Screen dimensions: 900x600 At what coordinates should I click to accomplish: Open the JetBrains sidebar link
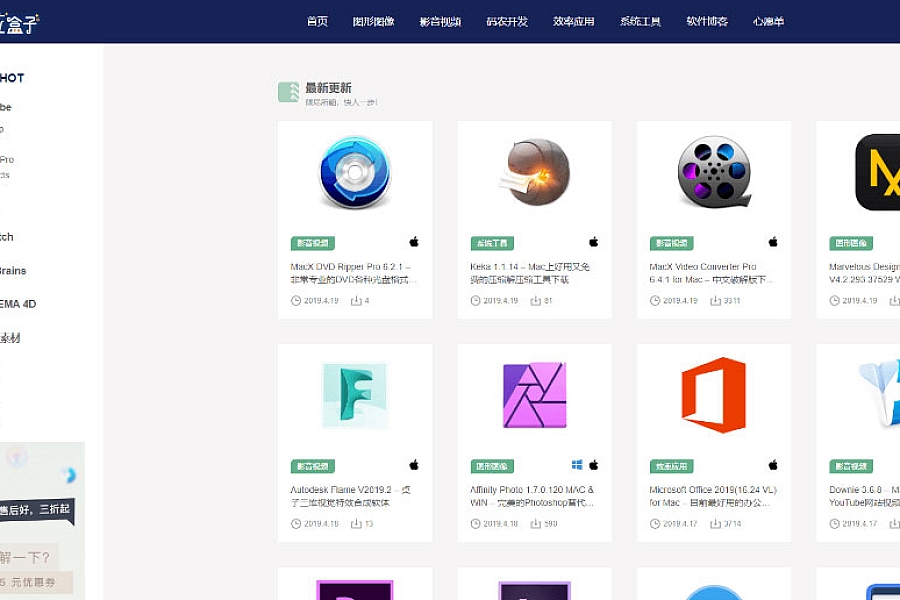[x=13, y=270]
